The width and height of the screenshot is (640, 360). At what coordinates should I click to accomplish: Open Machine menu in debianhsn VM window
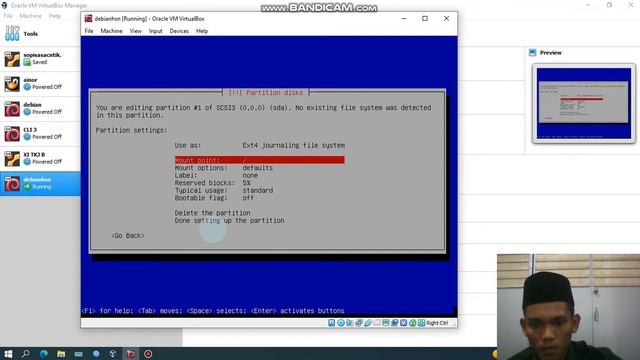(x=111, y=31)
